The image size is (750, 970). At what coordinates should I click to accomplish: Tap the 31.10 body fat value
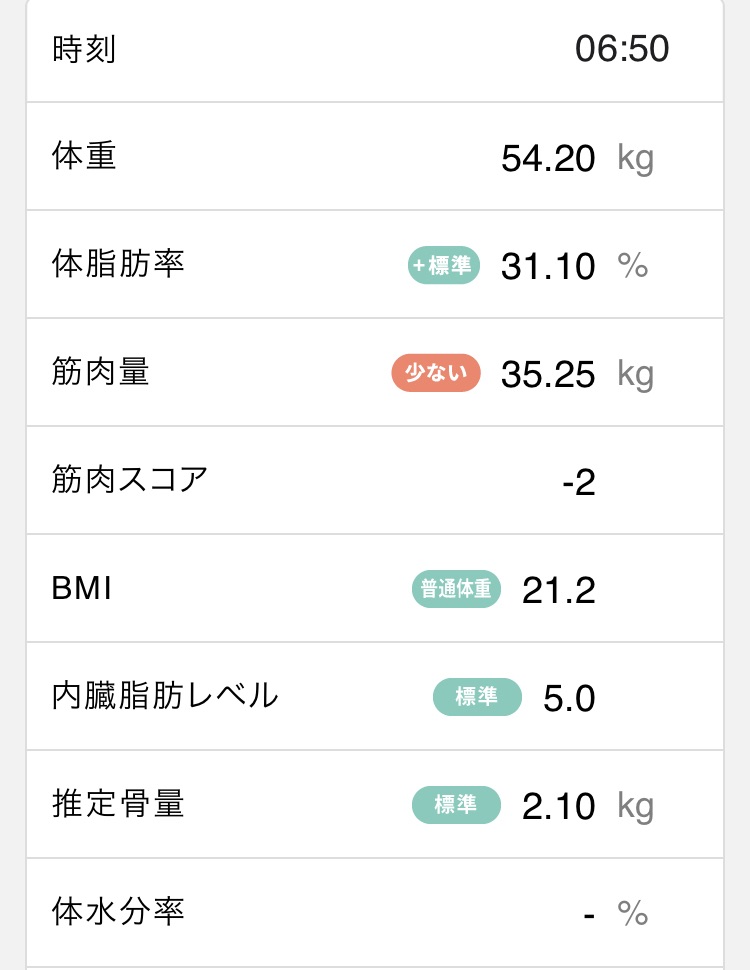548,267
